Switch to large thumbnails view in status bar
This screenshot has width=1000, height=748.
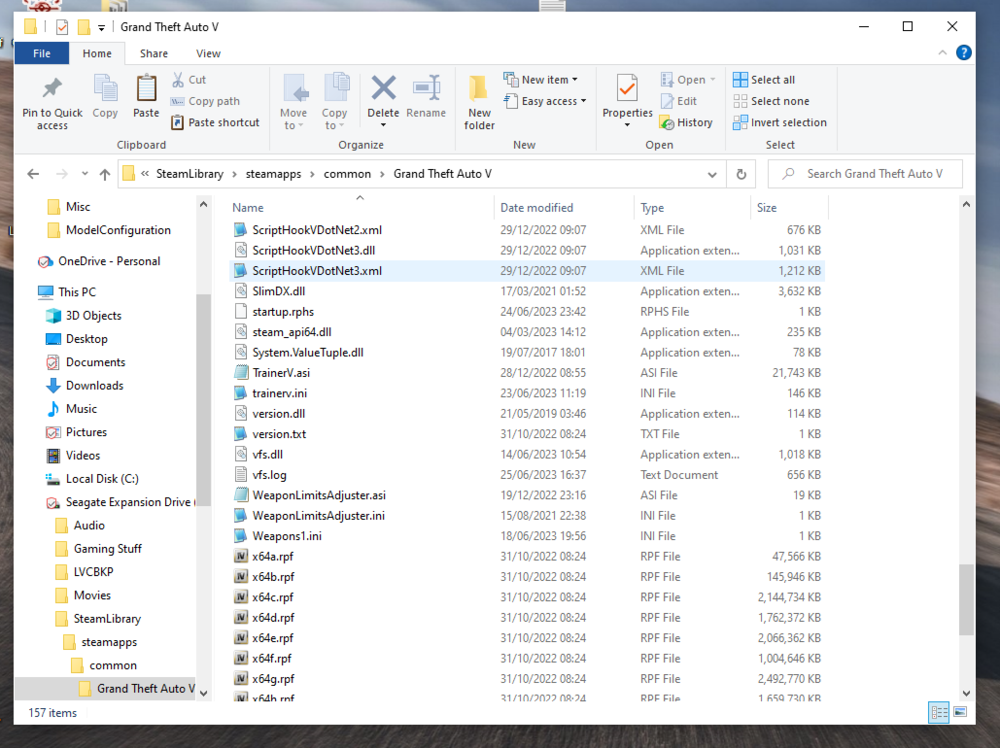961,712
